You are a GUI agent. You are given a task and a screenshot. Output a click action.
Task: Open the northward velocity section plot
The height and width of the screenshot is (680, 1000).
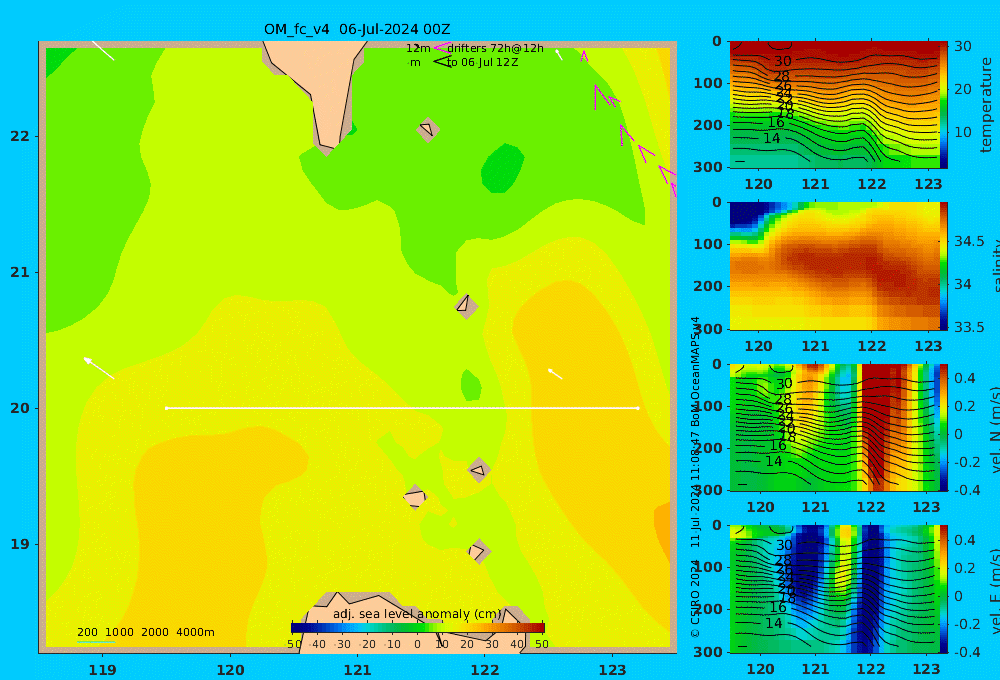point(834,427)
